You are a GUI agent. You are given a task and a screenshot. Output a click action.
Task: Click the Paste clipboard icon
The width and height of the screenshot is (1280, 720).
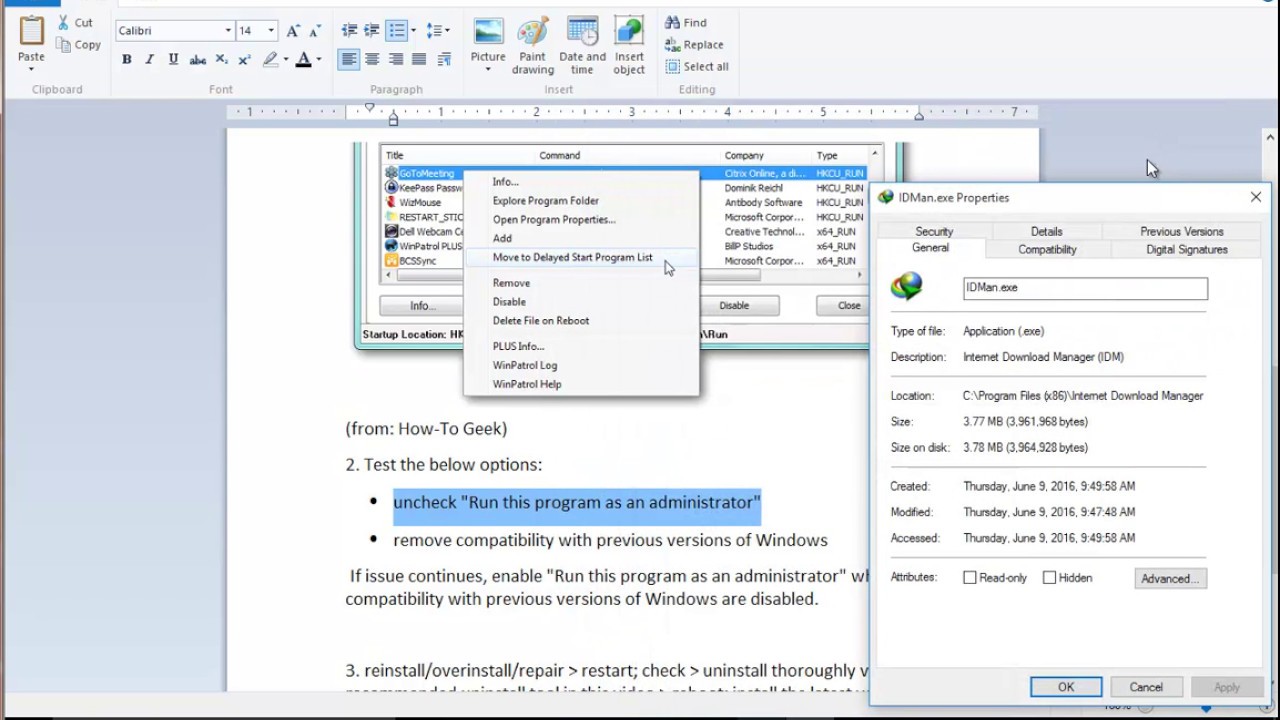coord(31,32)
